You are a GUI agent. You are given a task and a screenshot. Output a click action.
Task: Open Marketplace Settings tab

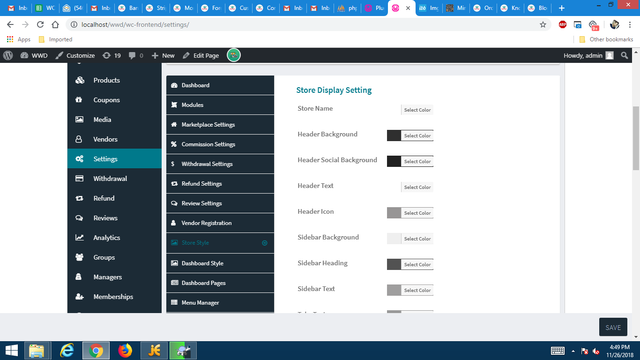point(220,124)
